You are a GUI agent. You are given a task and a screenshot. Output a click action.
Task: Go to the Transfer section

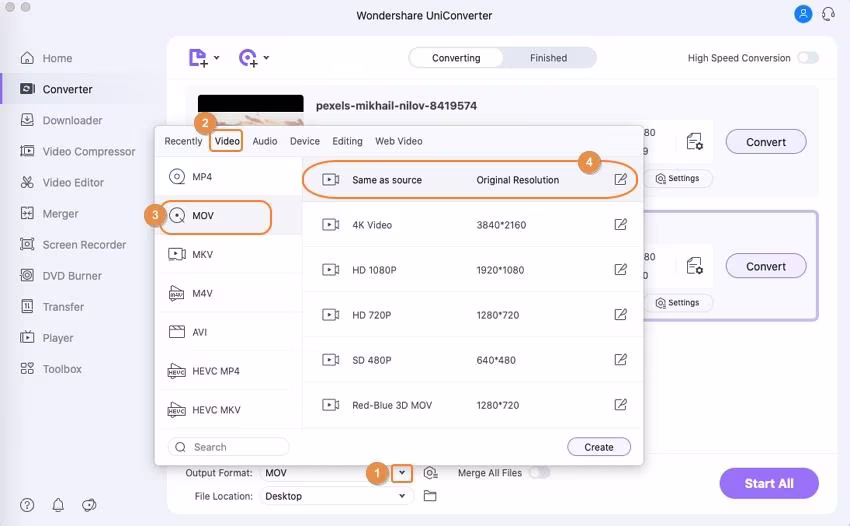point(52,307)
